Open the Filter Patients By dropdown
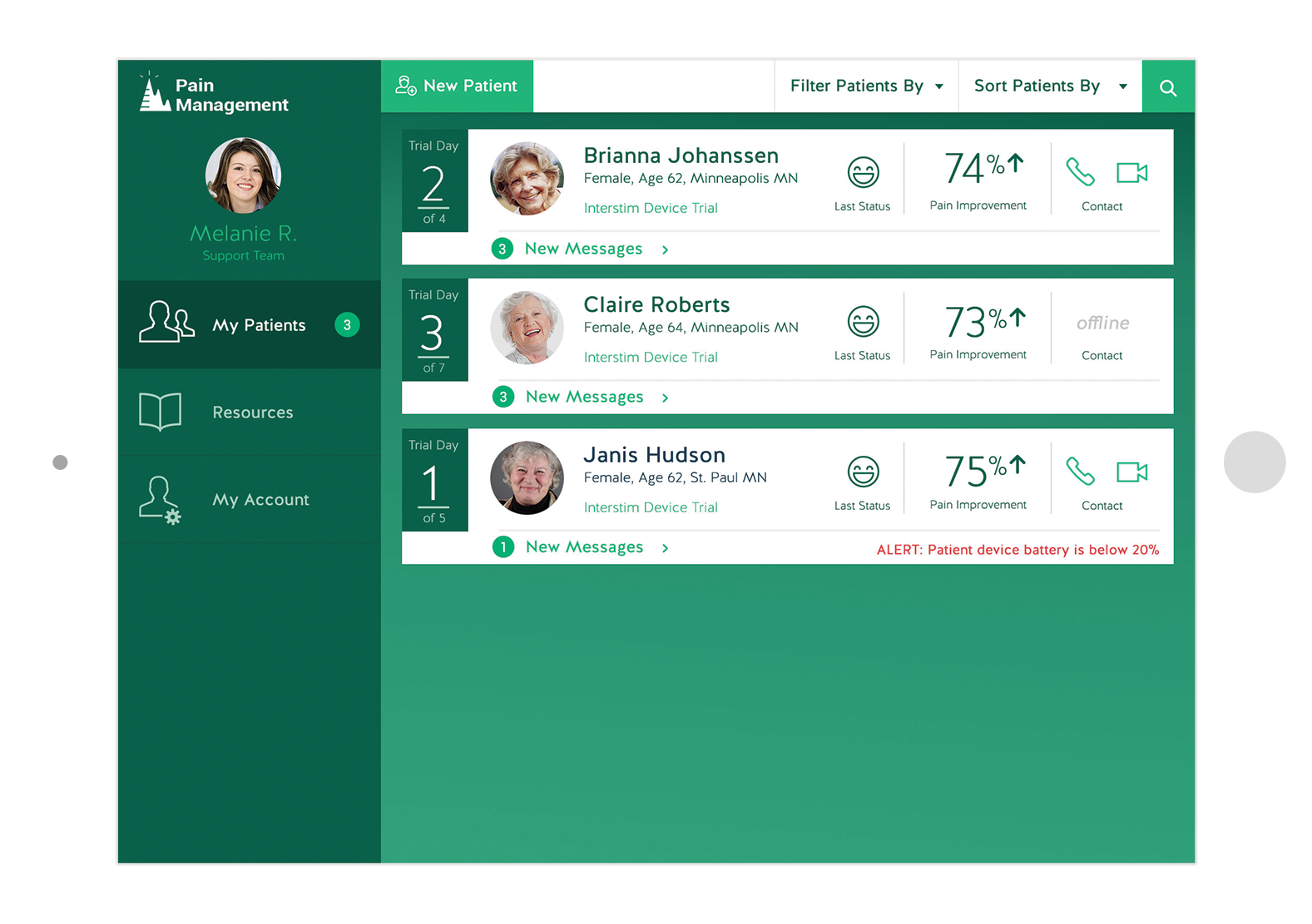This screenshot has height=924, width=1312. [x=866, y=86]
